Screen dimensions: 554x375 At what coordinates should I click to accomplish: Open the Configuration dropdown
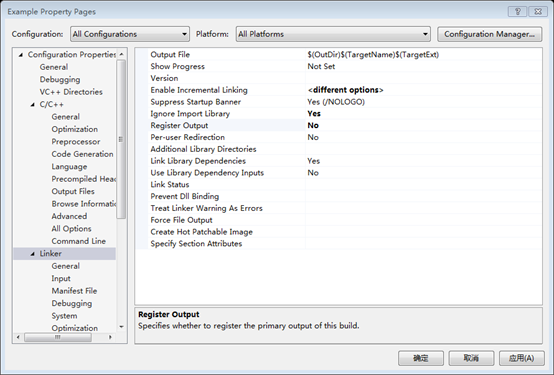click(x=130, y=34)
